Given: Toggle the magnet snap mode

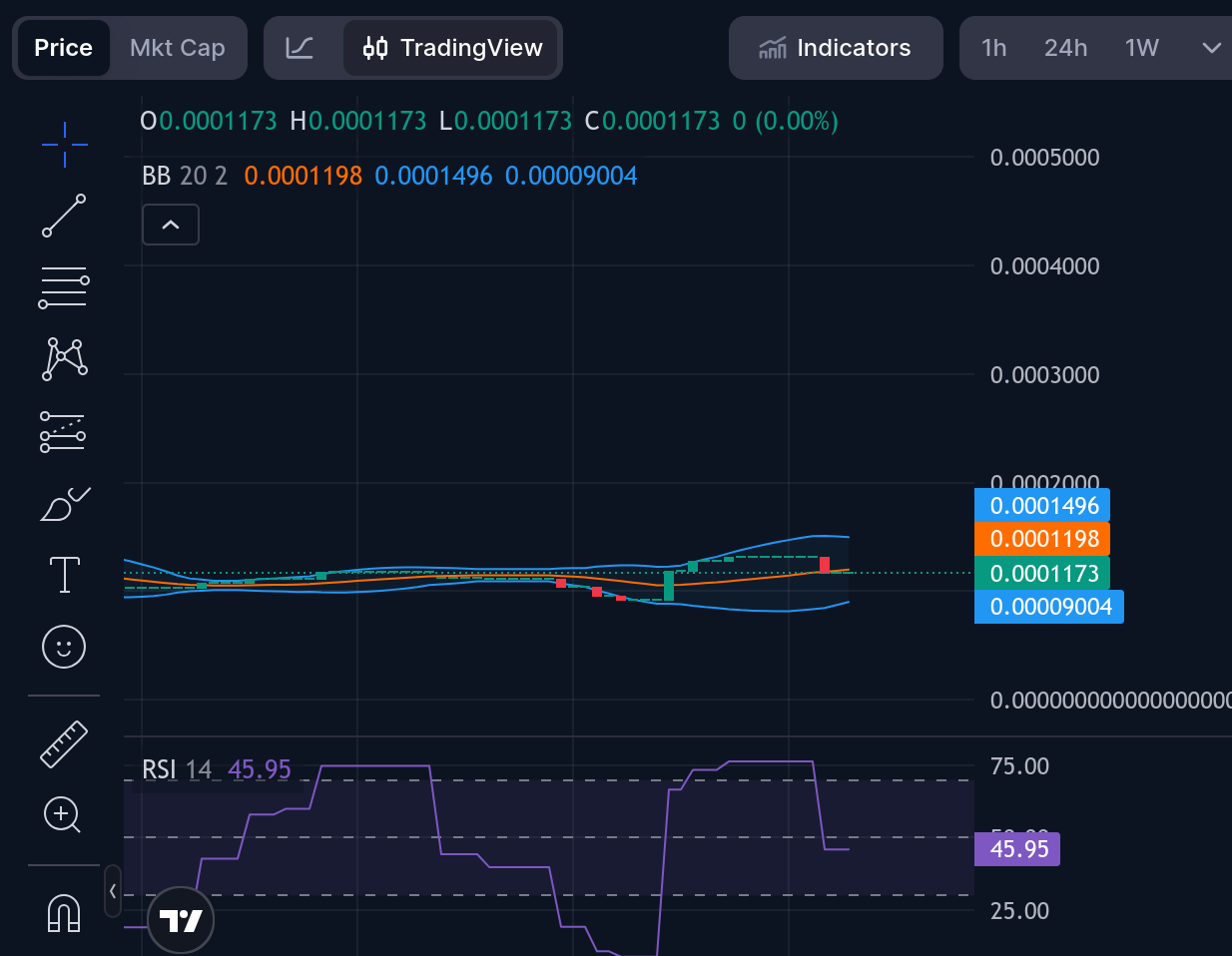Looking at the screenshot, I should point(64,912).
